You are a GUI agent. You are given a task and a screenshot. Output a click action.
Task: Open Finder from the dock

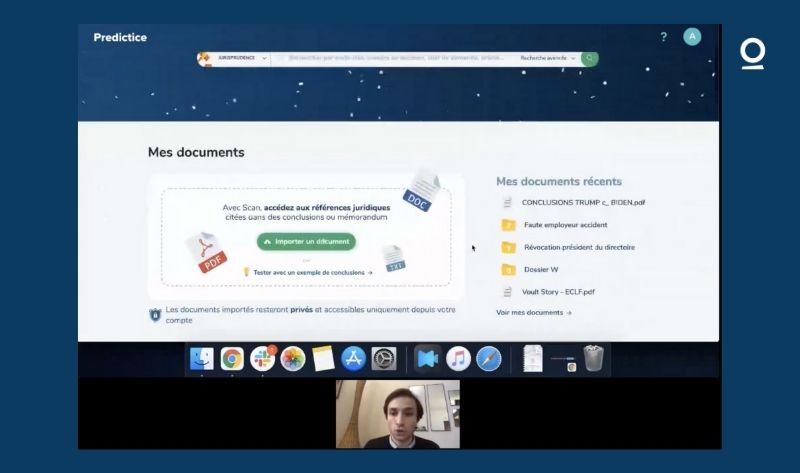pos(202,359)
